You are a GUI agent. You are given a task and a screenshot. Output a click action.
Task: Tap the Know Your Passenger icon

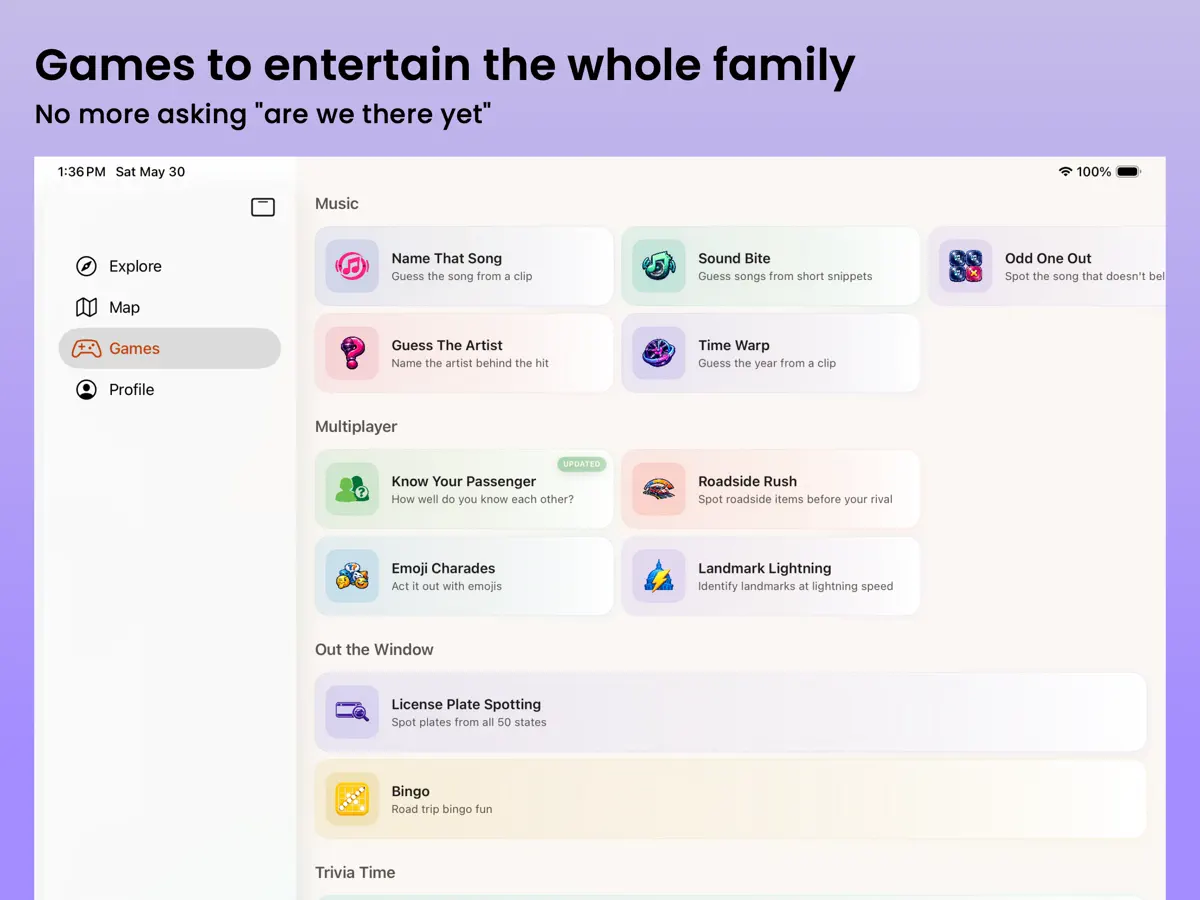point(352,489)
